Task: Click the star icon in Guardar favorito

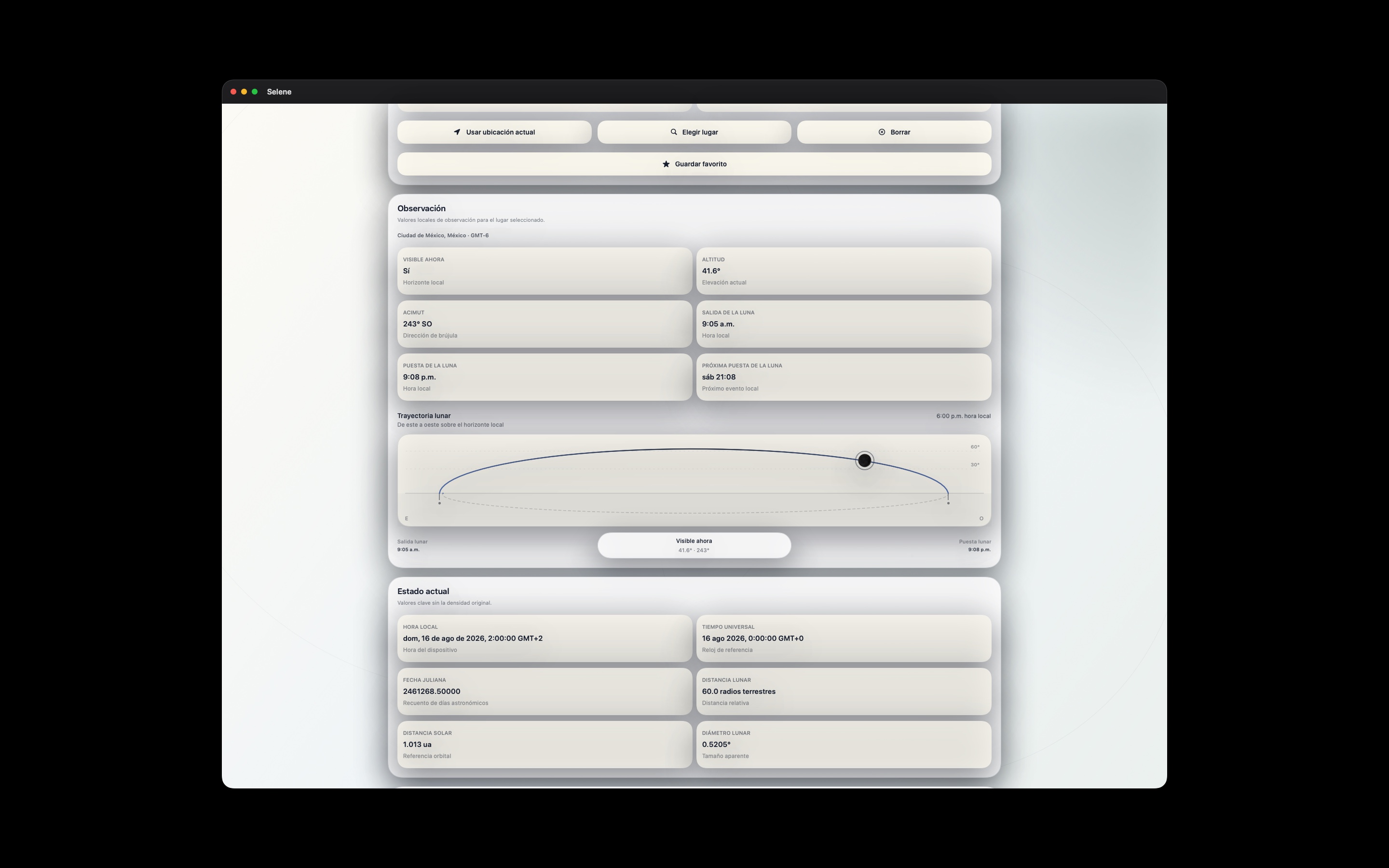Action: click(x=666, y=164)
